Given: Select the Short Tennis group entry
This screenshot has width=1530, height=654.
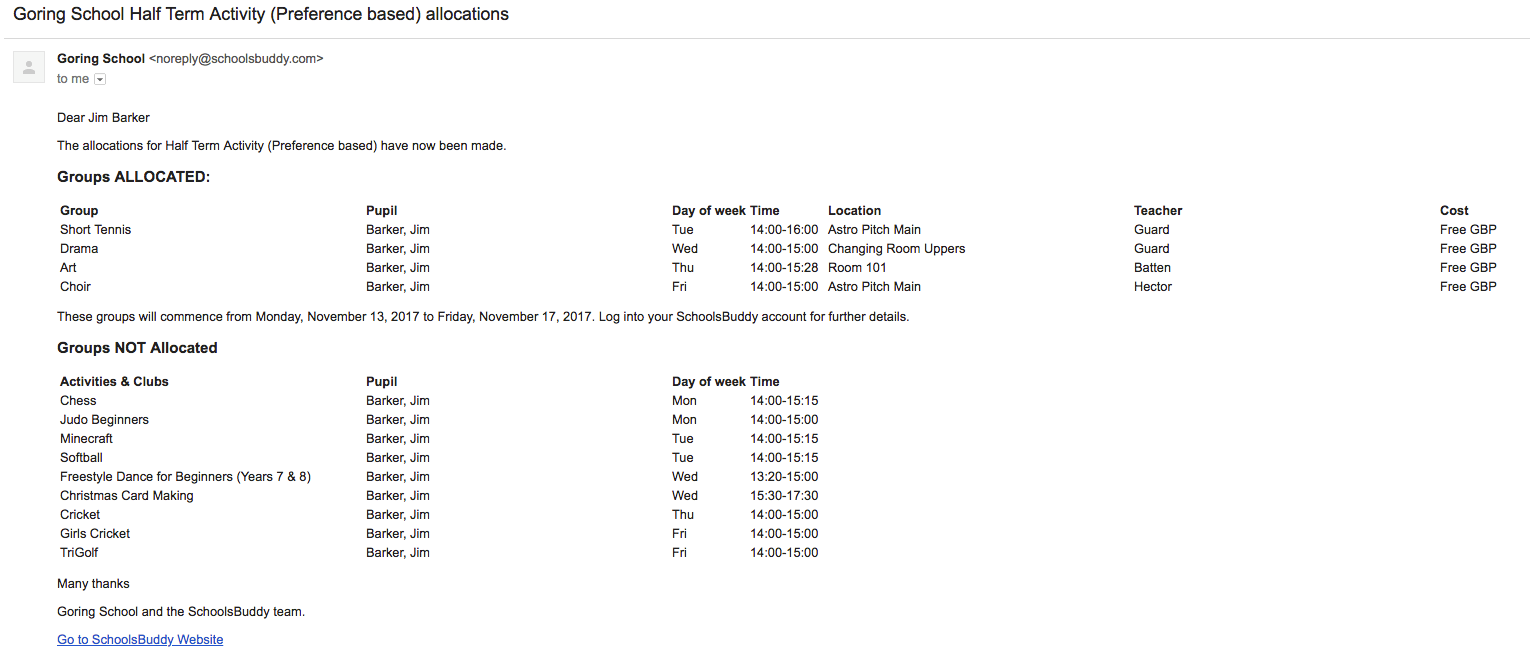Looking at the screenshot, I should pyautogui.click(x=95, y=230).
